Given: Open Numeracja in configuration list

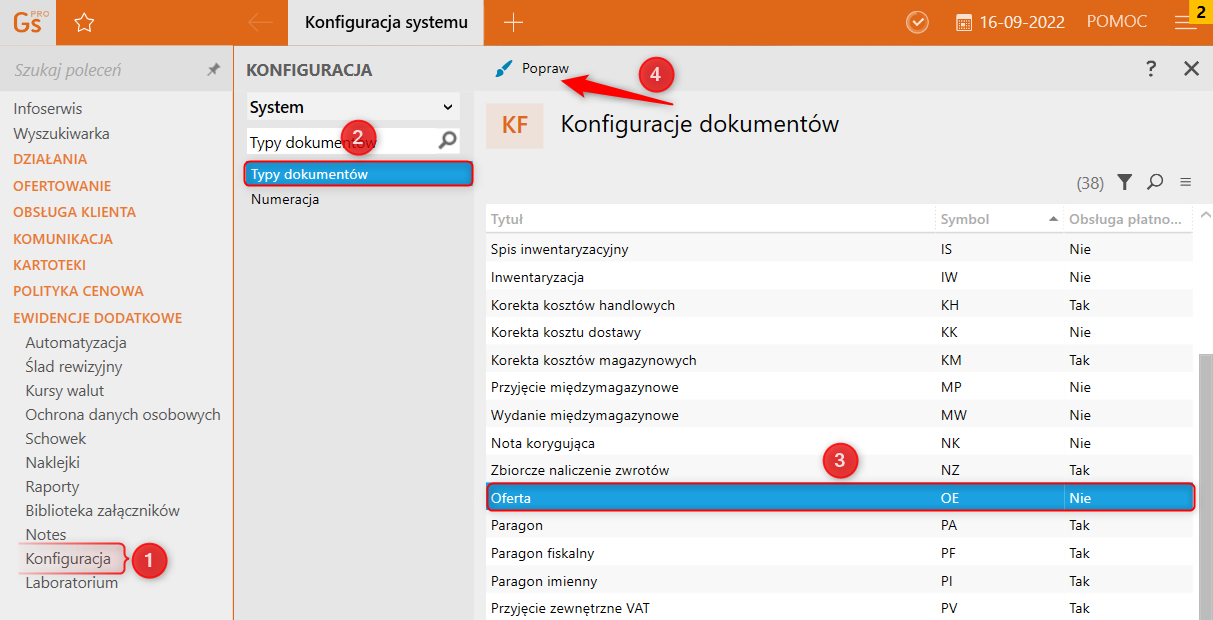Looking at the screenshot, I should 285,199.
